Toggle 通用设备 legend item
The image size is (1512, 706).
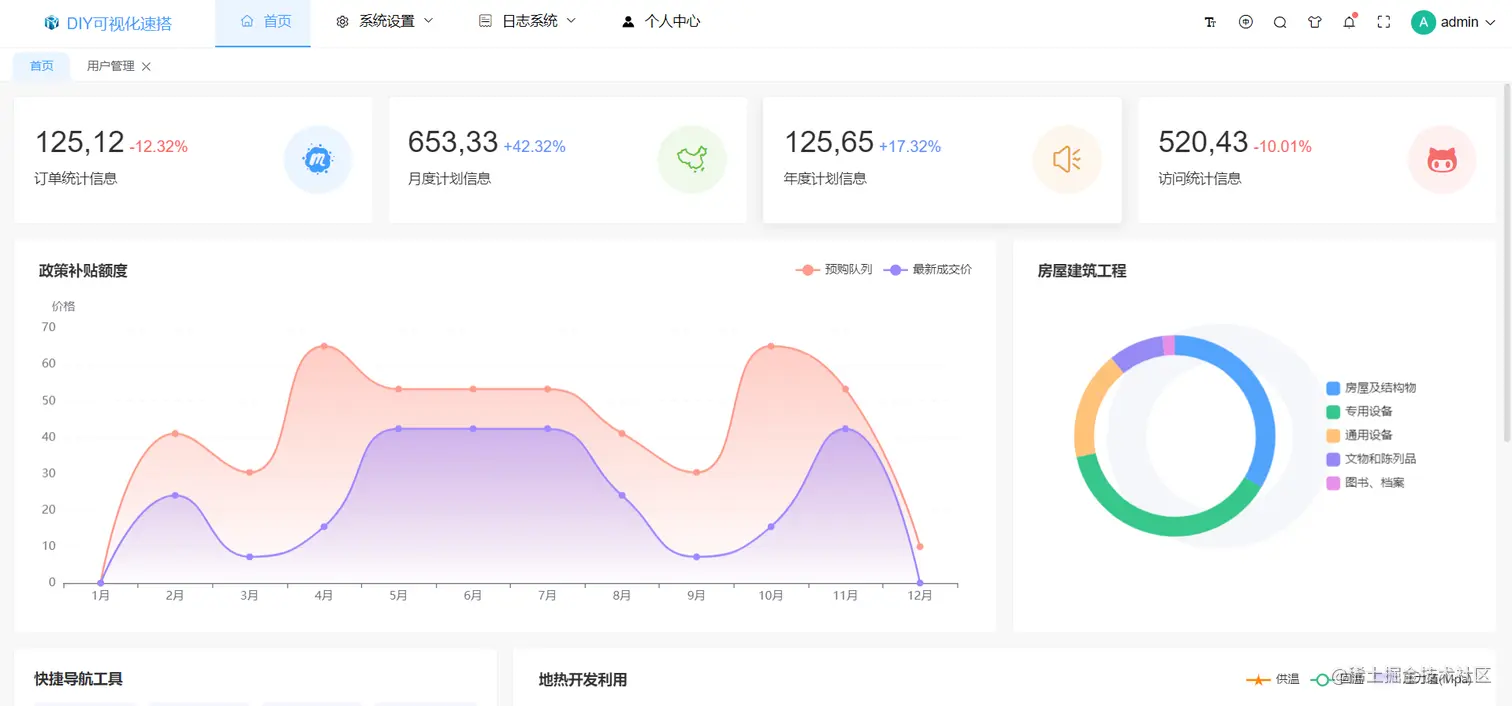[x=1359, y=435]
